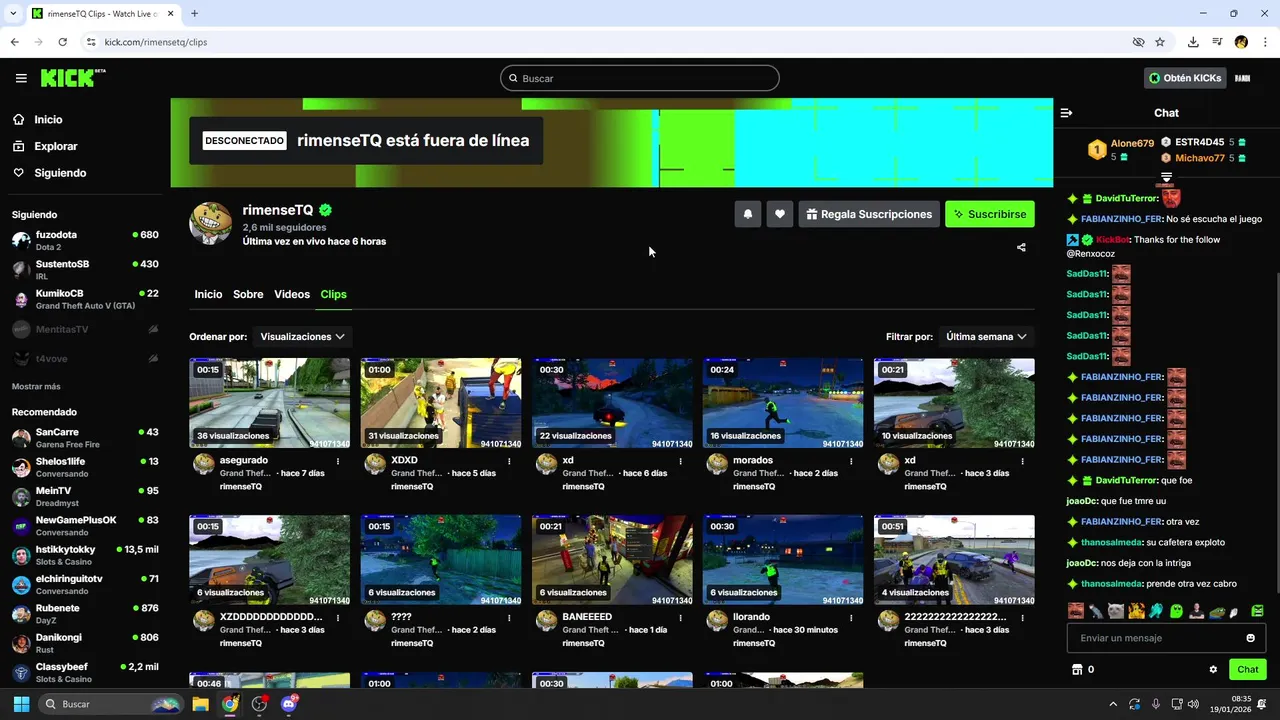Open options menu for '????' clip
The width and height of the screenshot is (1280, 720).
pos(509,618)
